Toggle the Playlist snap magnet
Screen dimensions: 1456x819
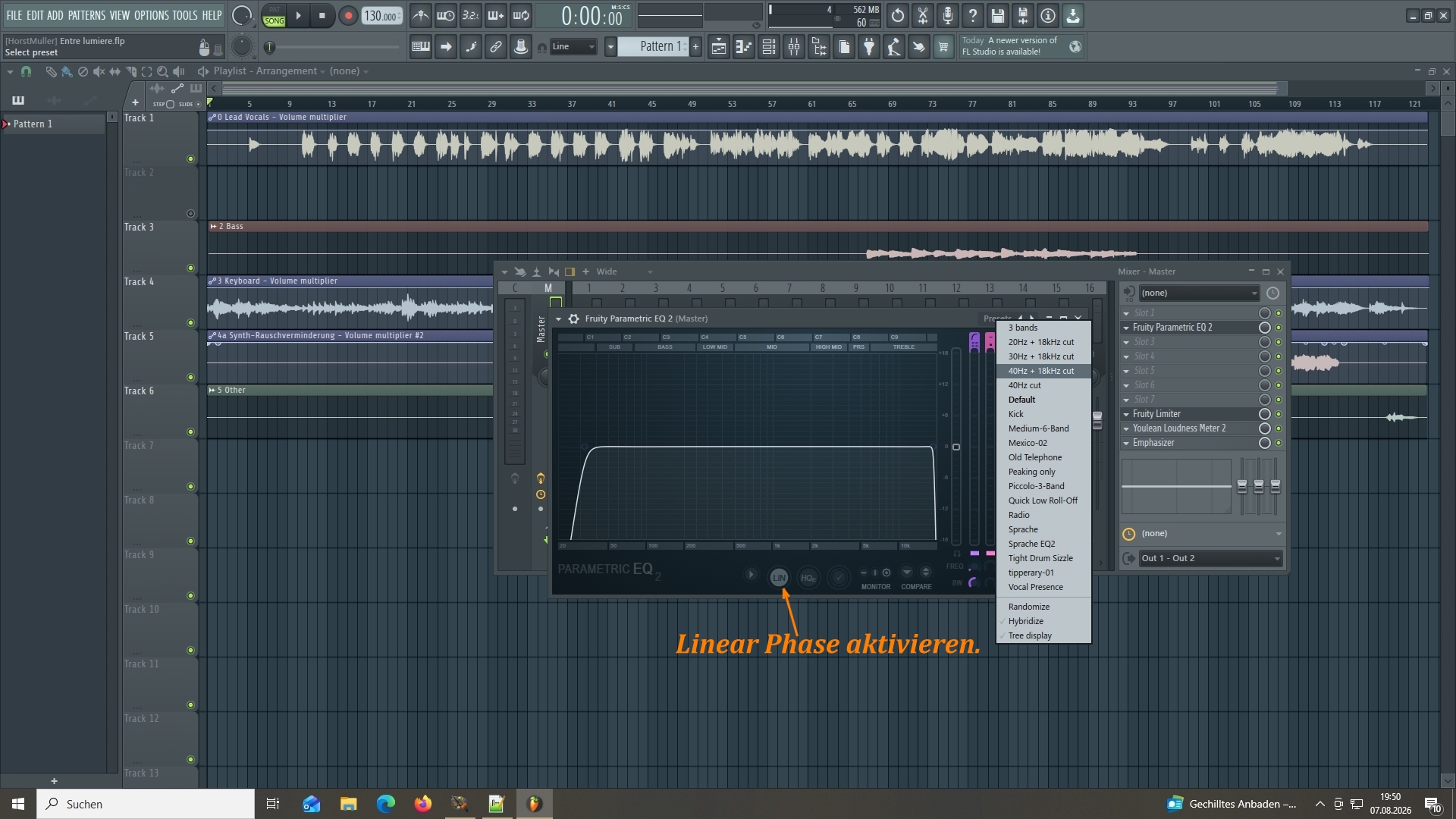27,71
